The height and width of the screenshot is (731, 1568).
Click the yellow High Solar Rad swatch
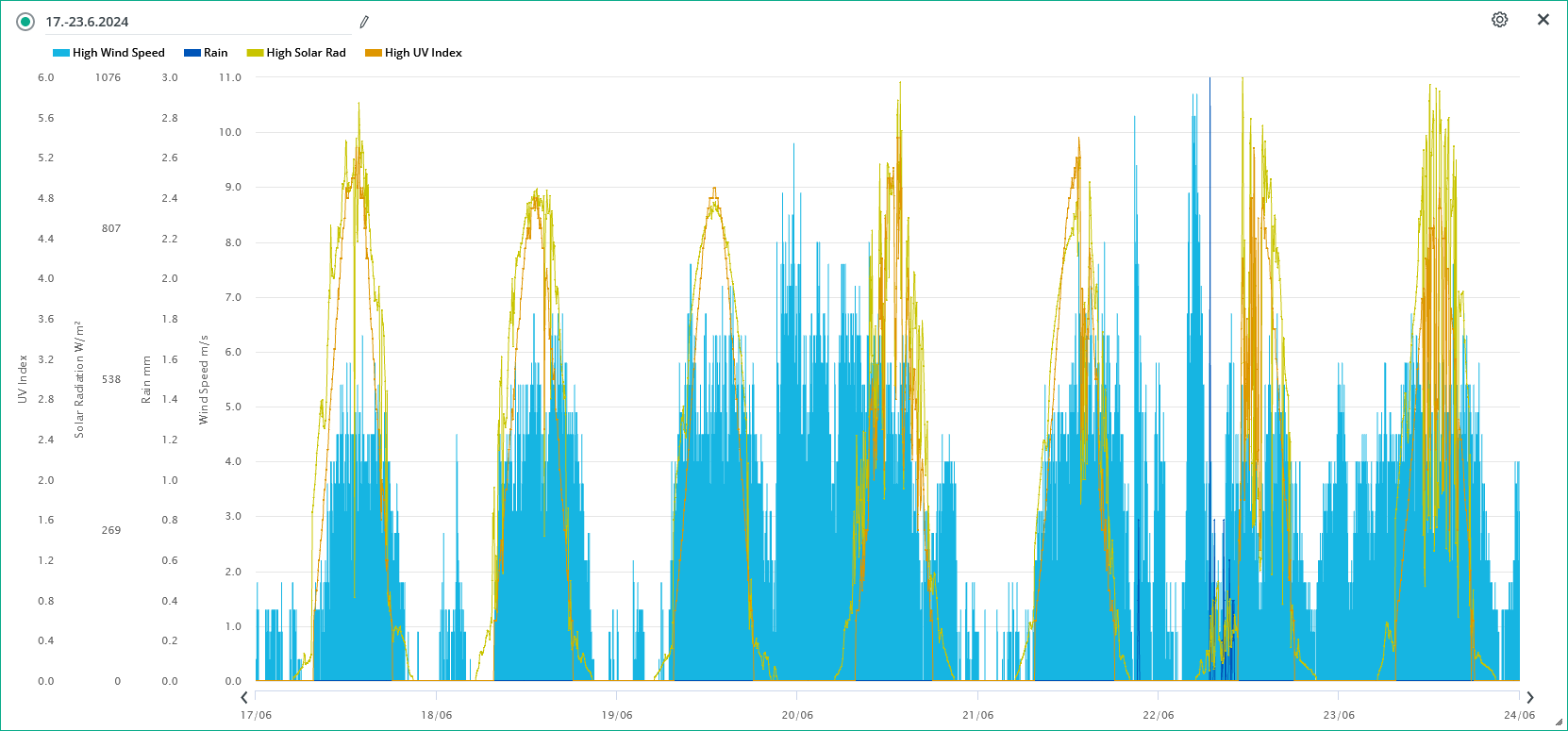tap(255, 53)
